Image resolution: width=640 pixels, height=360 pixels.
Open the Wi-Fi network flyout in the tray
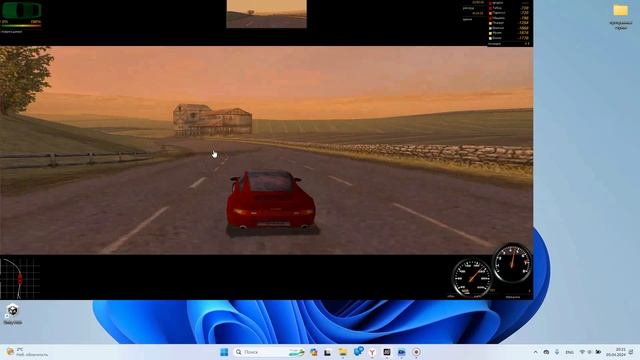[x=582, y=352]
